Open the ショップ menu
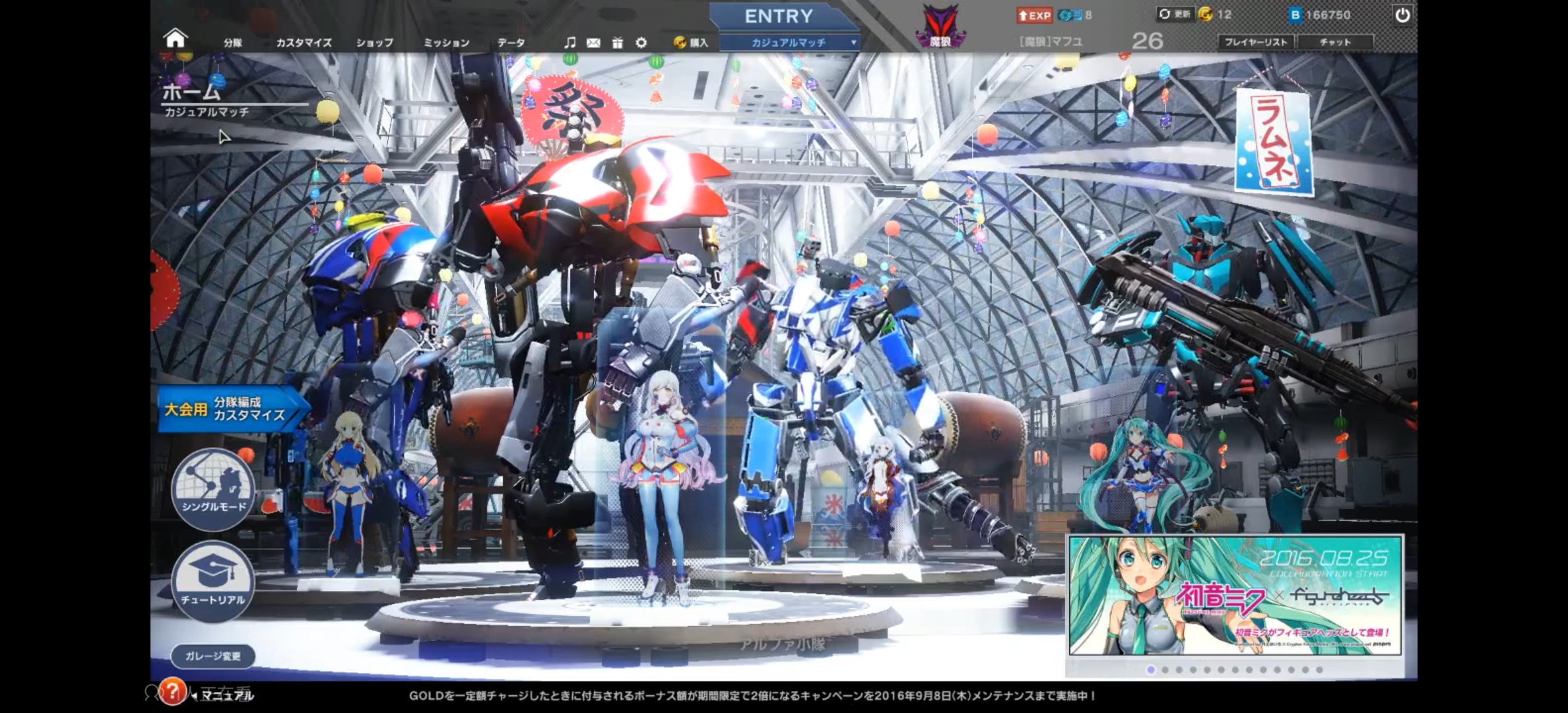Viewport: 1568px width, 713px height. [x=374, y=43]
